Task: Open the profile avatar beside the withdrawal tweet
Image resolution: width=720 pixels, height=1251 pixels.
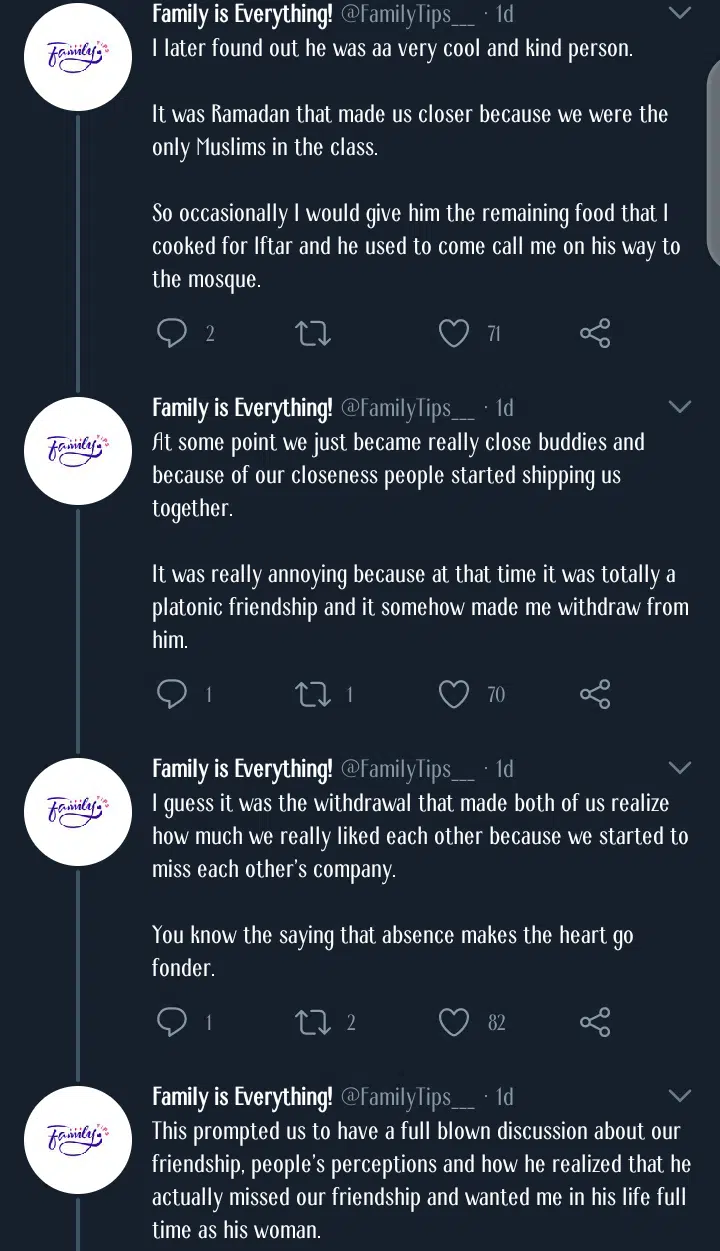Action: coord(78,812)
